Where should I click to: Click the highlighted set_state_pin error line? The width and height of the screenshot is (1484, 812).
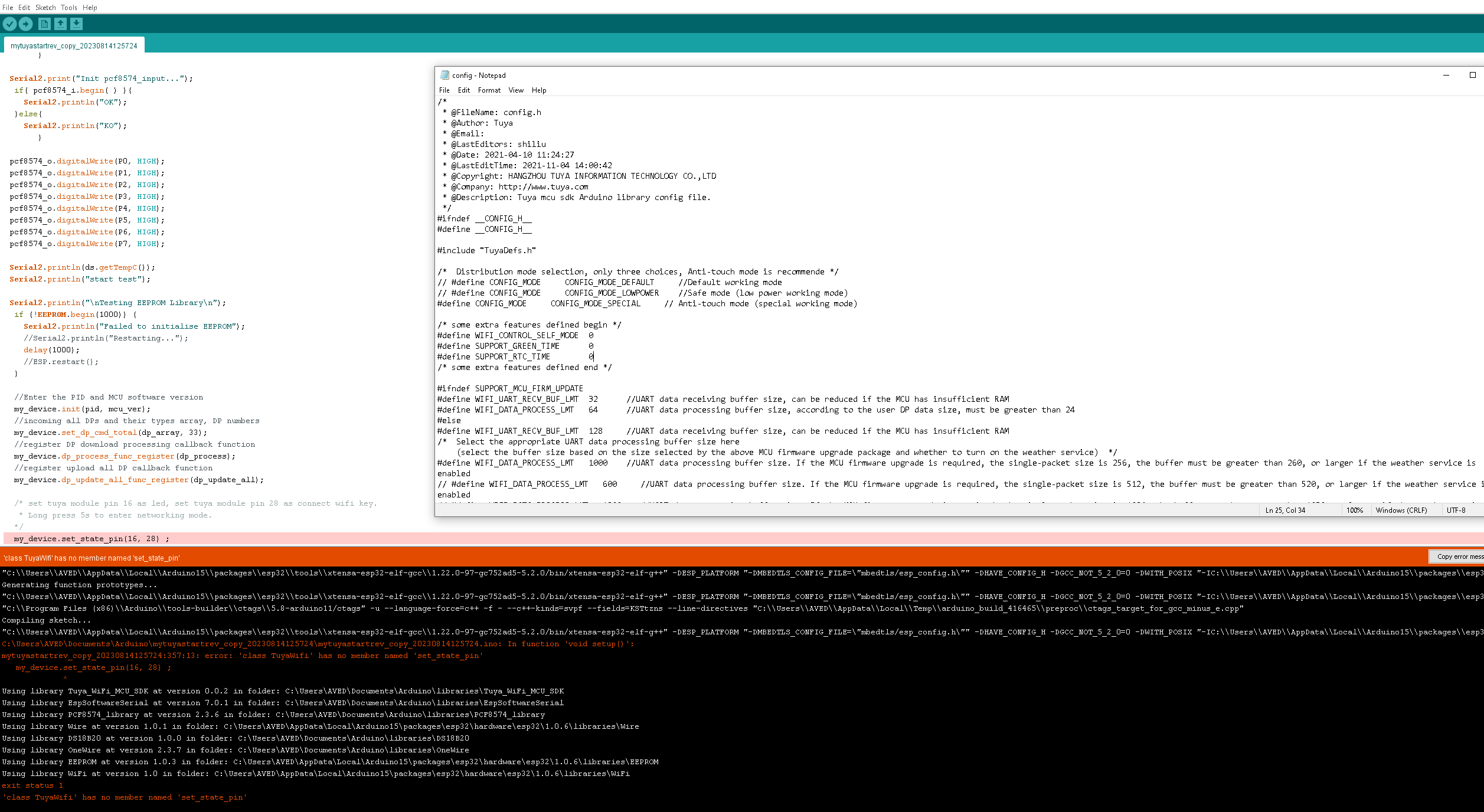point(91,539)
